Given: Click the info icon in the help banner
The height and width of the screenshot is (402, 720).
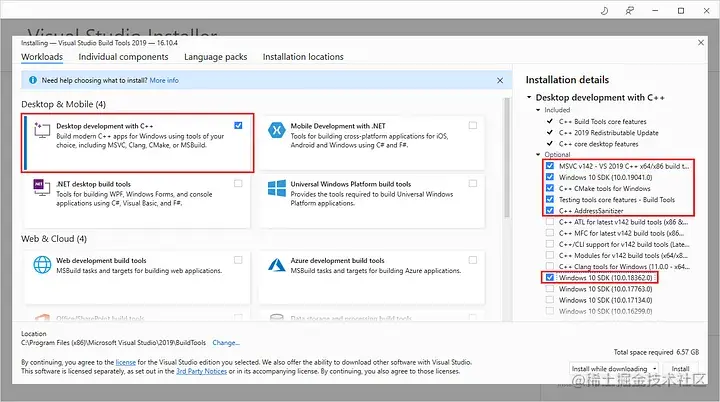Looking at the screenshot, I should (33, 80).
